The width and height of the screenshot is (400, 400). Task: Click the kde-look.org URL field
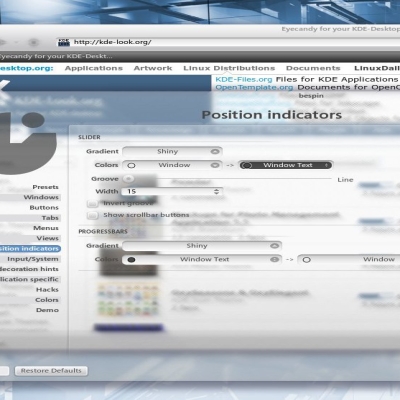(230, 42)
